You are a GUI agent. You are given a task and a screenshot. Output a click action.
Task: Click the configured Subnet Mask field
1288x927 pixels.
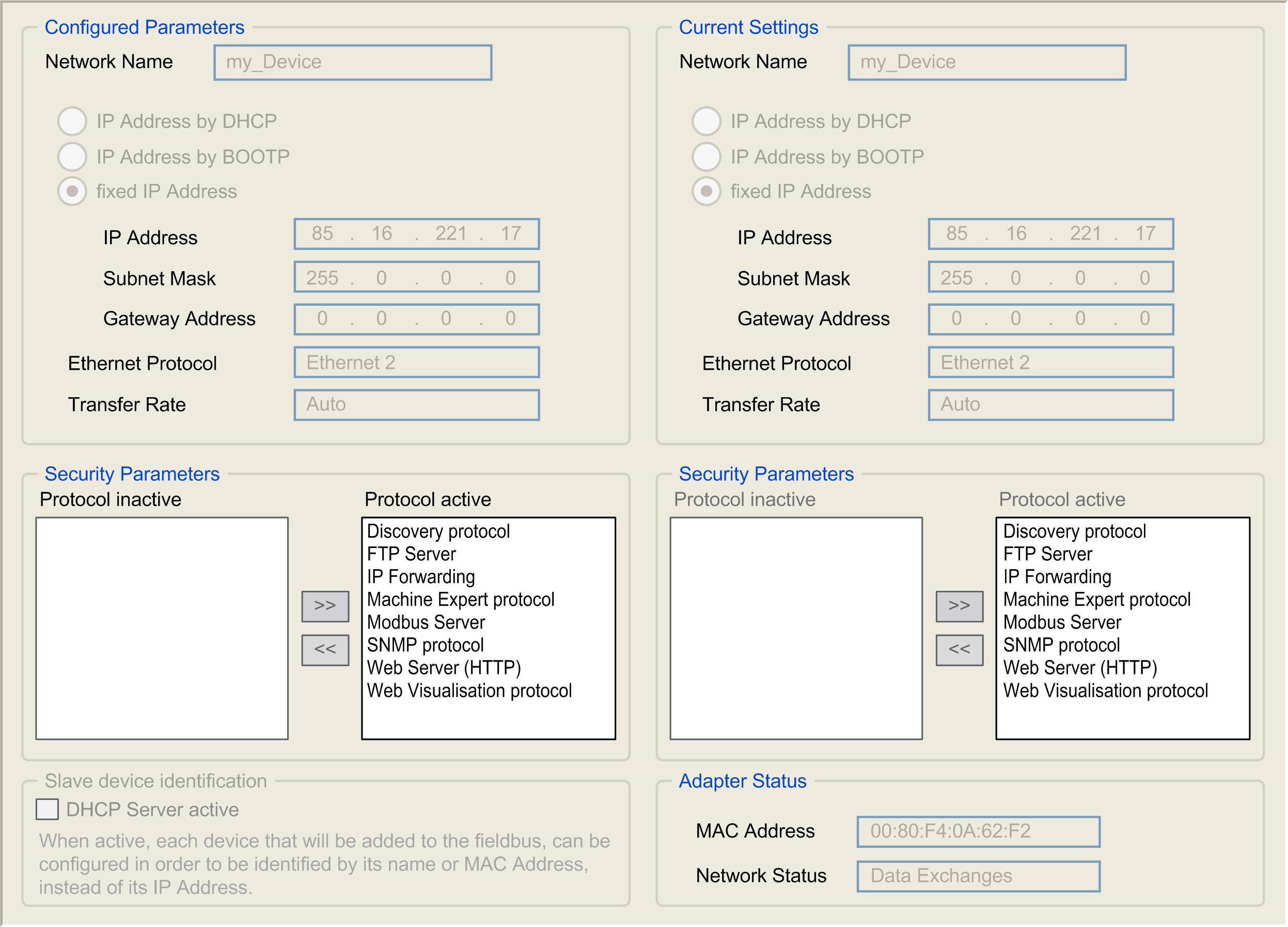coord(417,277)
